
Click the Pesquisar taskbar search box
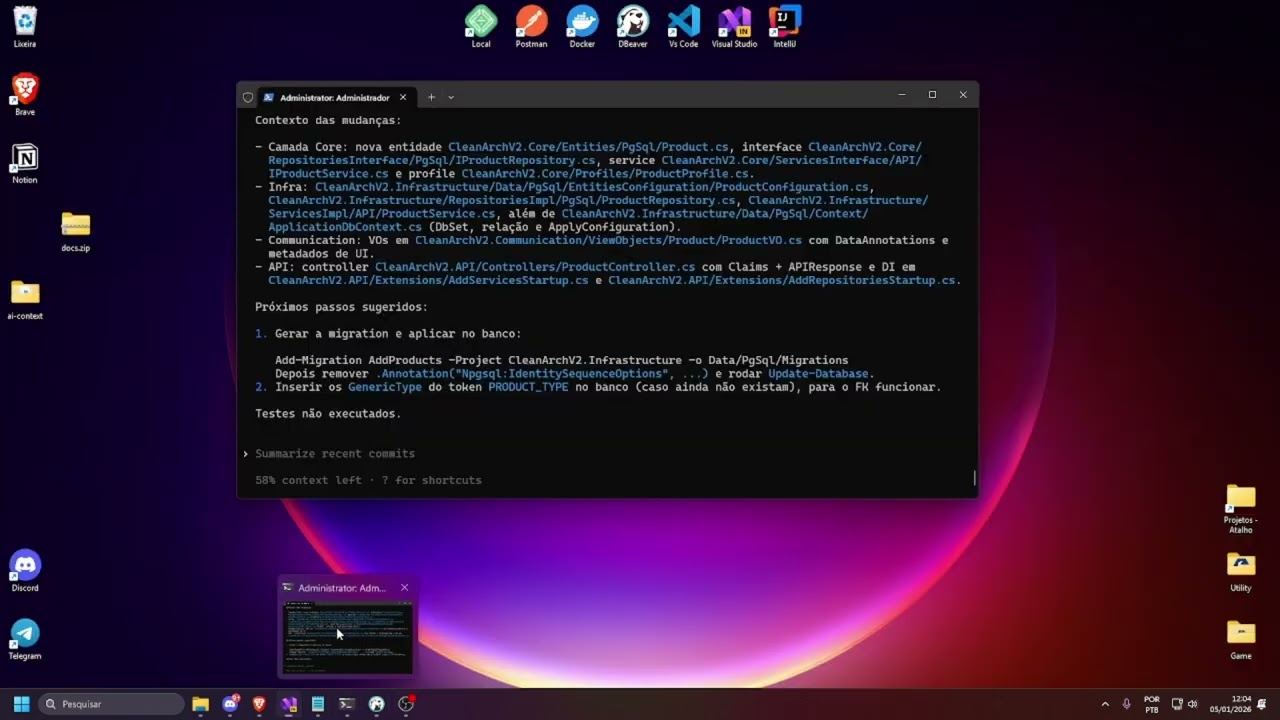point(111,704)
